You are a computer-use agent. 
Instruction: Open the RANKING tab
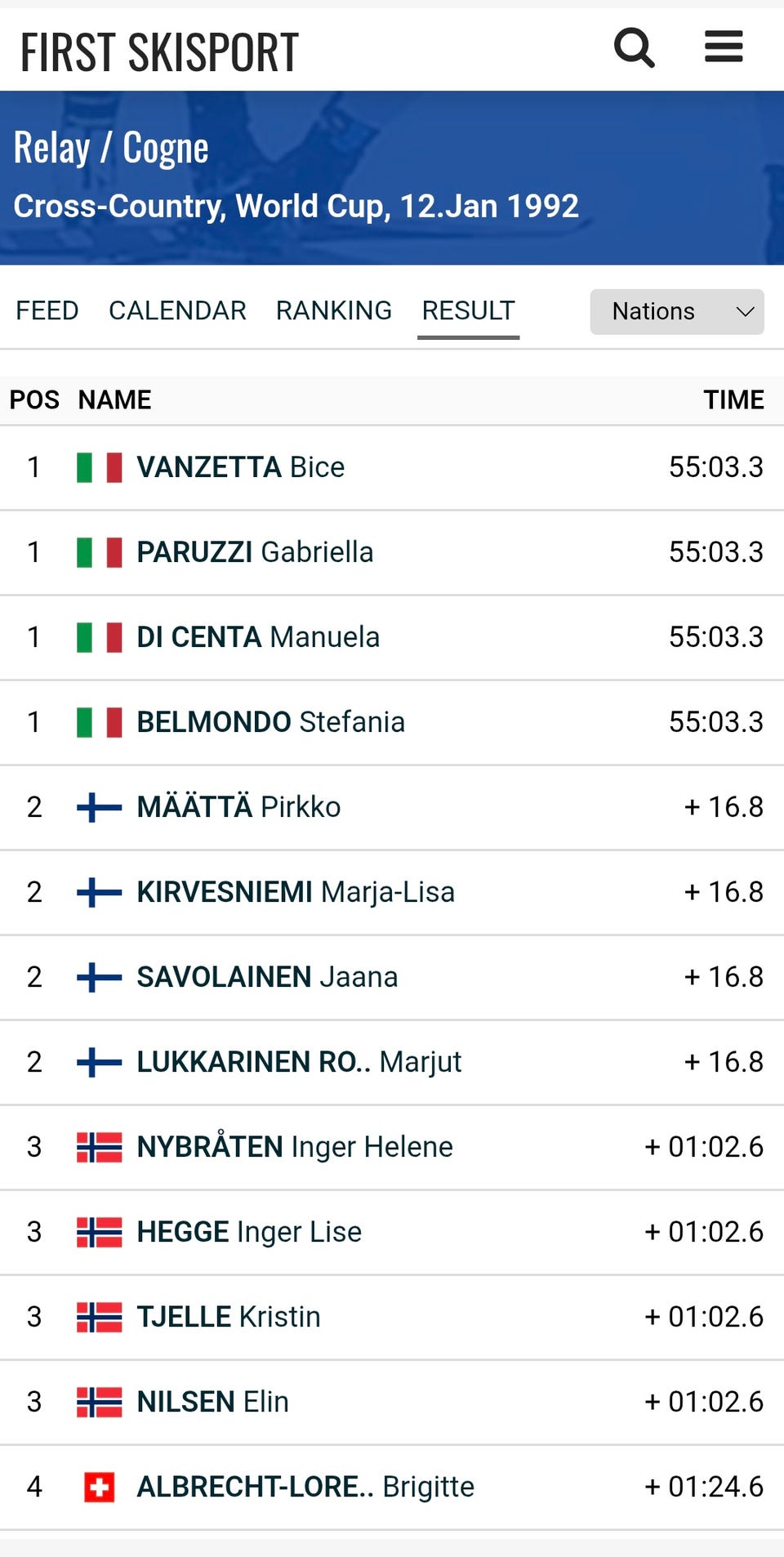[334, 311]
